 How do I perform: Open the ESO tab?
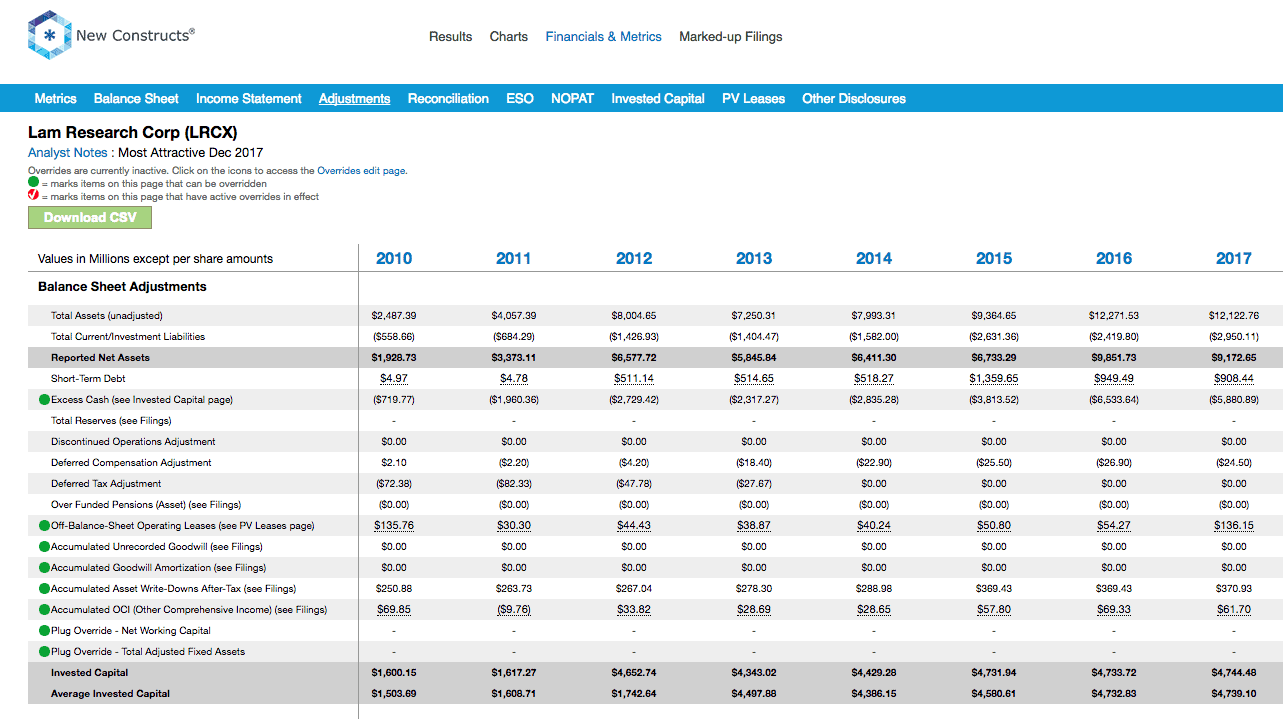point(520,98)
